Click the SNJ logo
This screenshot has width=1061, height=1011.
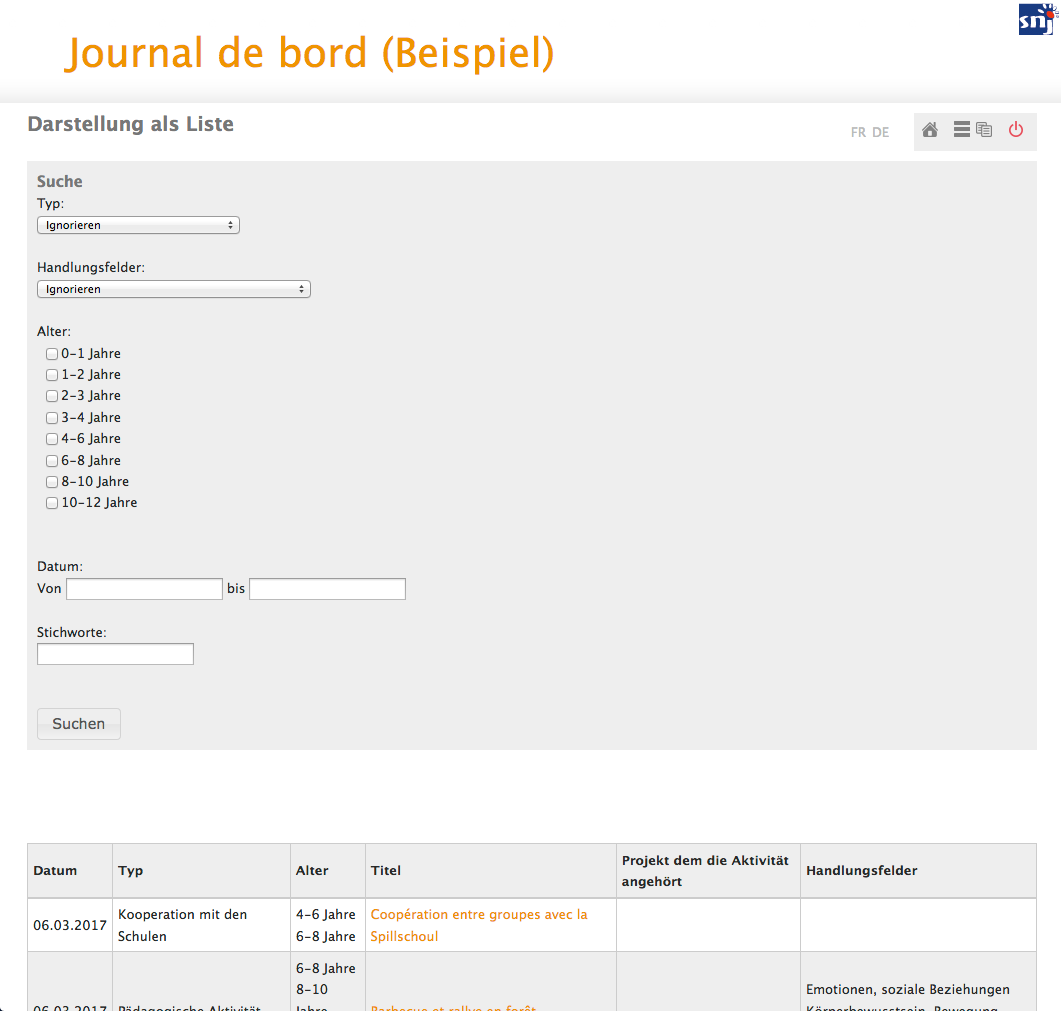pyautogui.click(x=1037, y=19)
